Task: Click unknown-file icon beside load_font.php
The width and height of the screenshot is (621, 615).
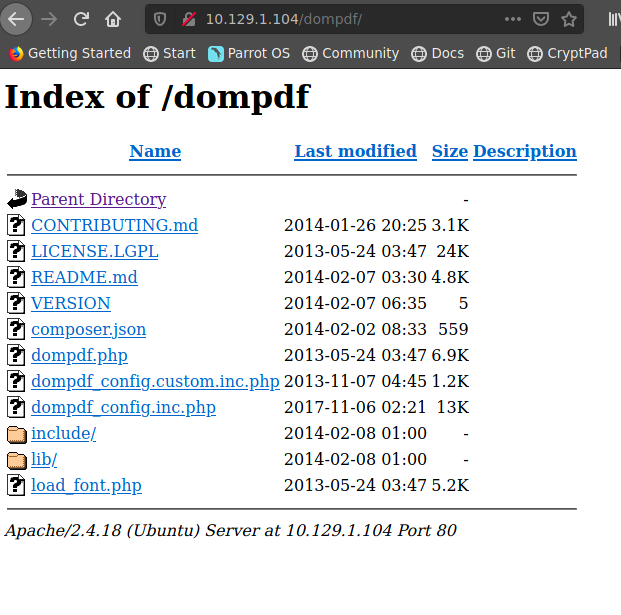Action: (x=16, y=485)
